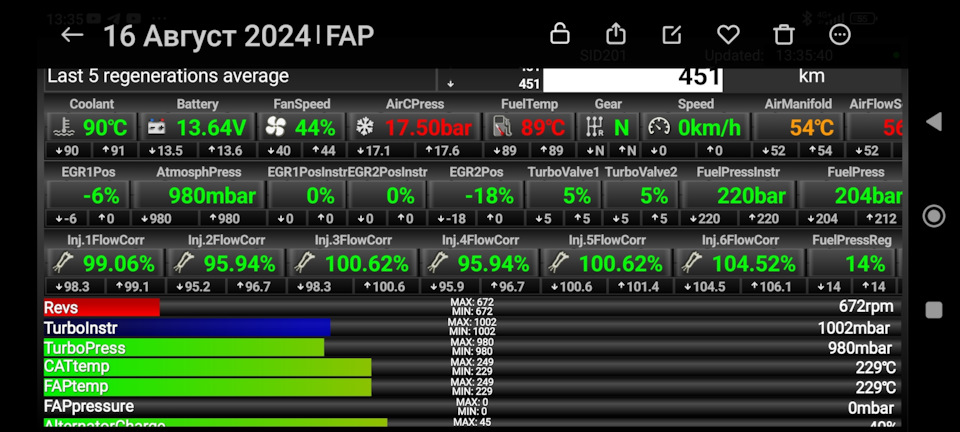This screenshot has height=432, width=960.
Task: Tap the TurboInstr blue bar
Action: click(x=186, y=327)
